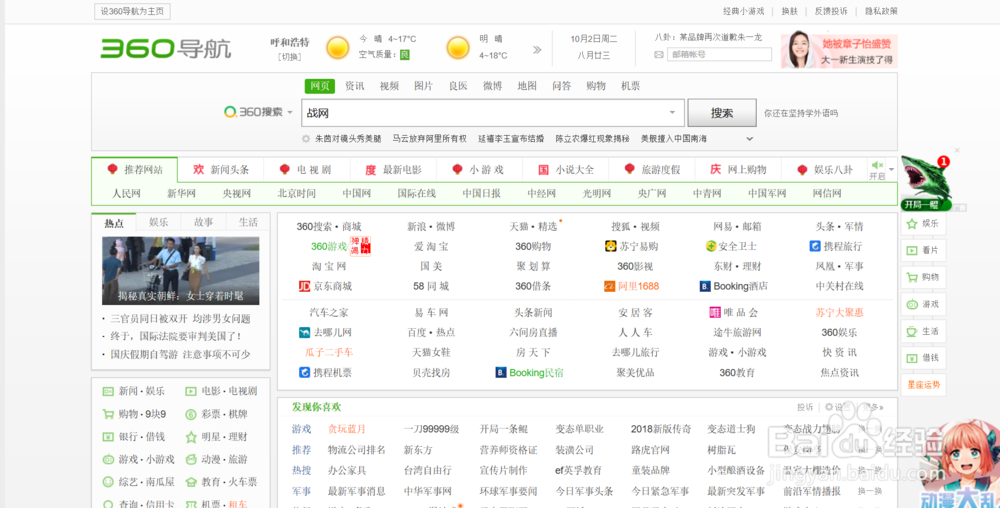Click the 贪玩蓝月 game link
Image resolution: width=1000 pixels, height=508 pixels.
(x=346, y=429)
